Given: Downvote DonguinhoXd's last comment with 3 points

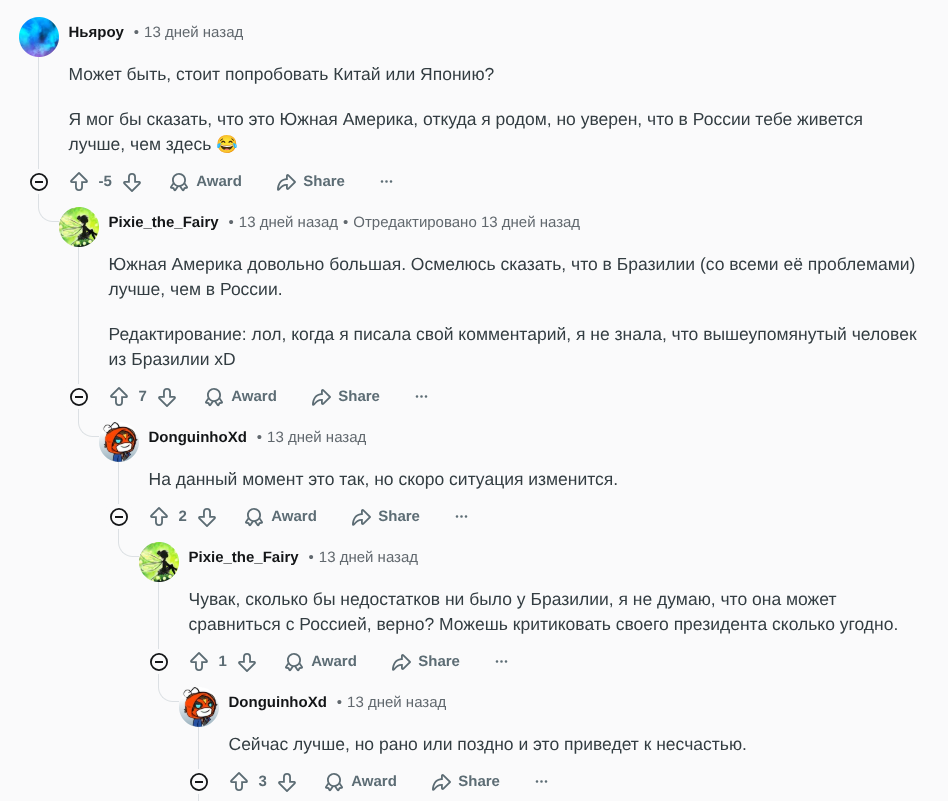Looking at the screenshot, I should [x=287, y=781].
